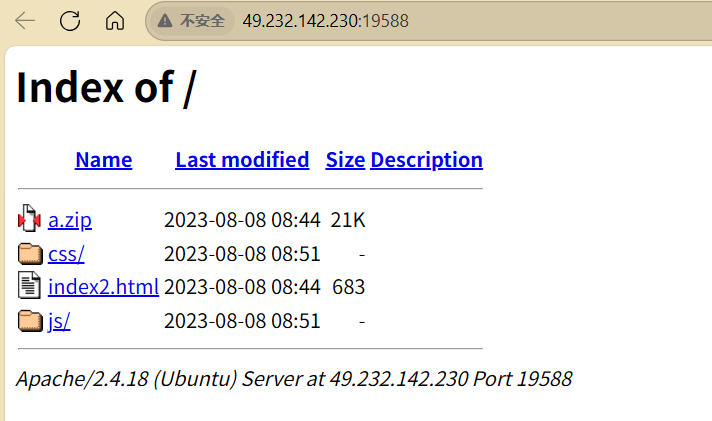Click the zip archive icon beside a.zip

pyautogui.click(x=29, y=220)
